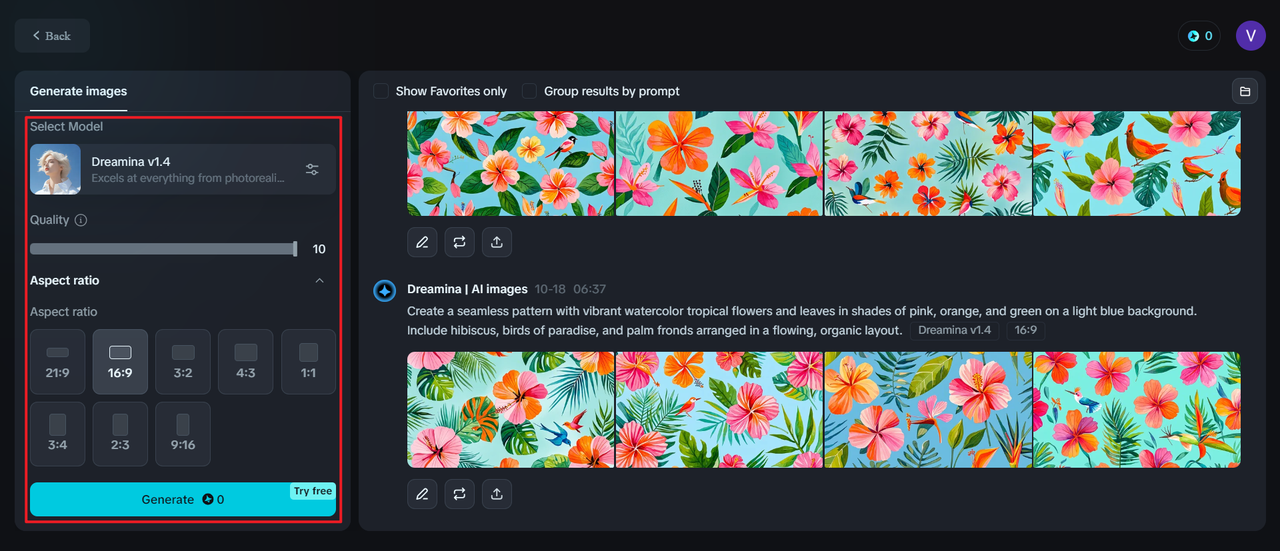Open fourth image in upper result row
The height and width of the screenshot is (551, 1280).
click(x=1137, y=163)
